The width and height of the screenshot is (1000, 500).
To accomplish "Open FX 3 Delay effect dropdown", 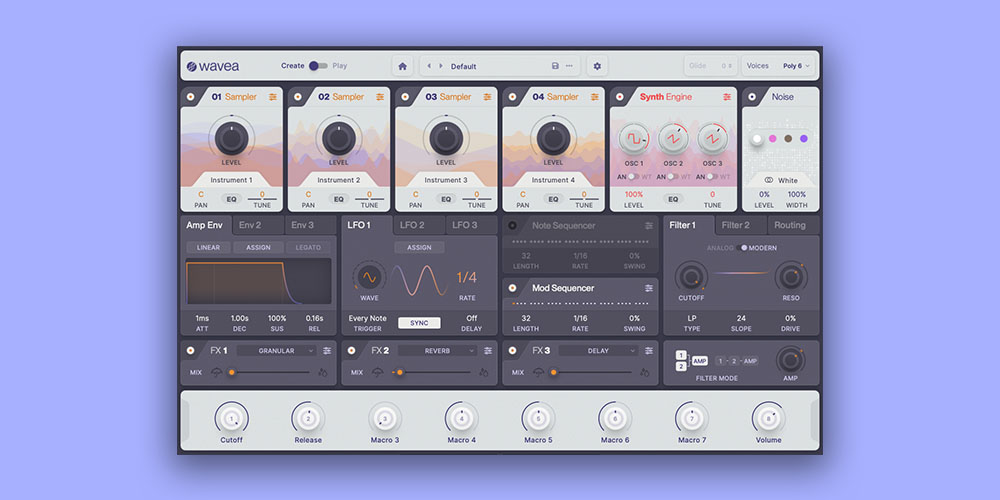I will tap(598, 351).
